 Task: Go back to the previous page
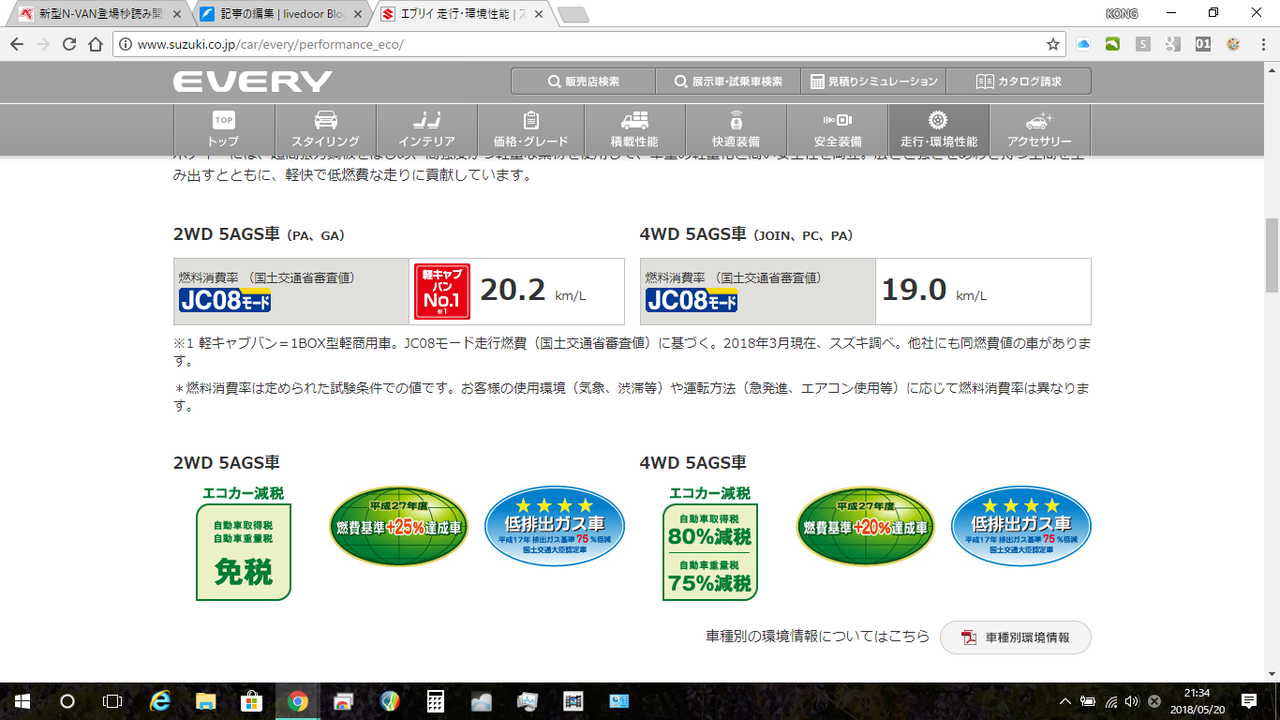(x=17, y=45)
